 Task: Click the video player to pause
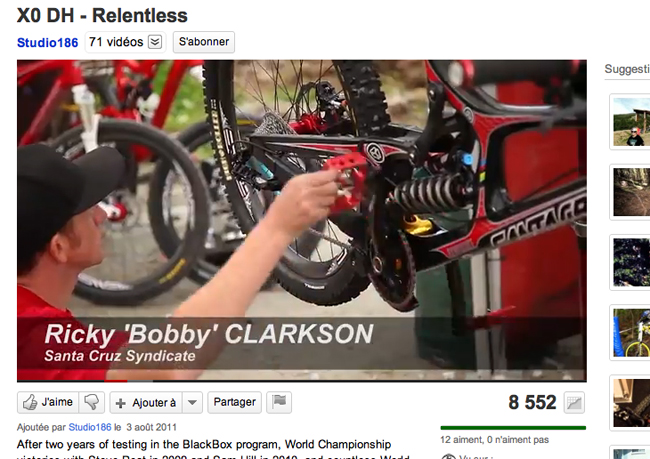[302, 219]
